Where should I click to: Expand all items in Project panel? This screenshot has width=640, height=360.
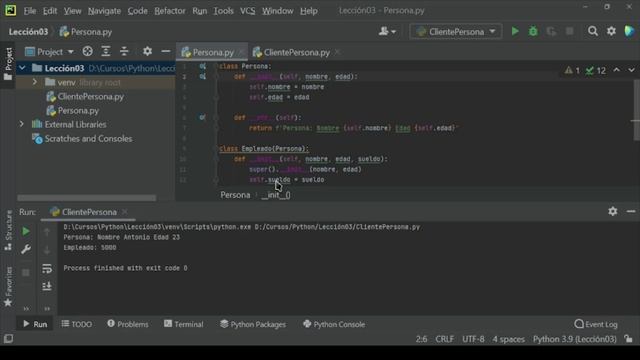coord(106,51)
